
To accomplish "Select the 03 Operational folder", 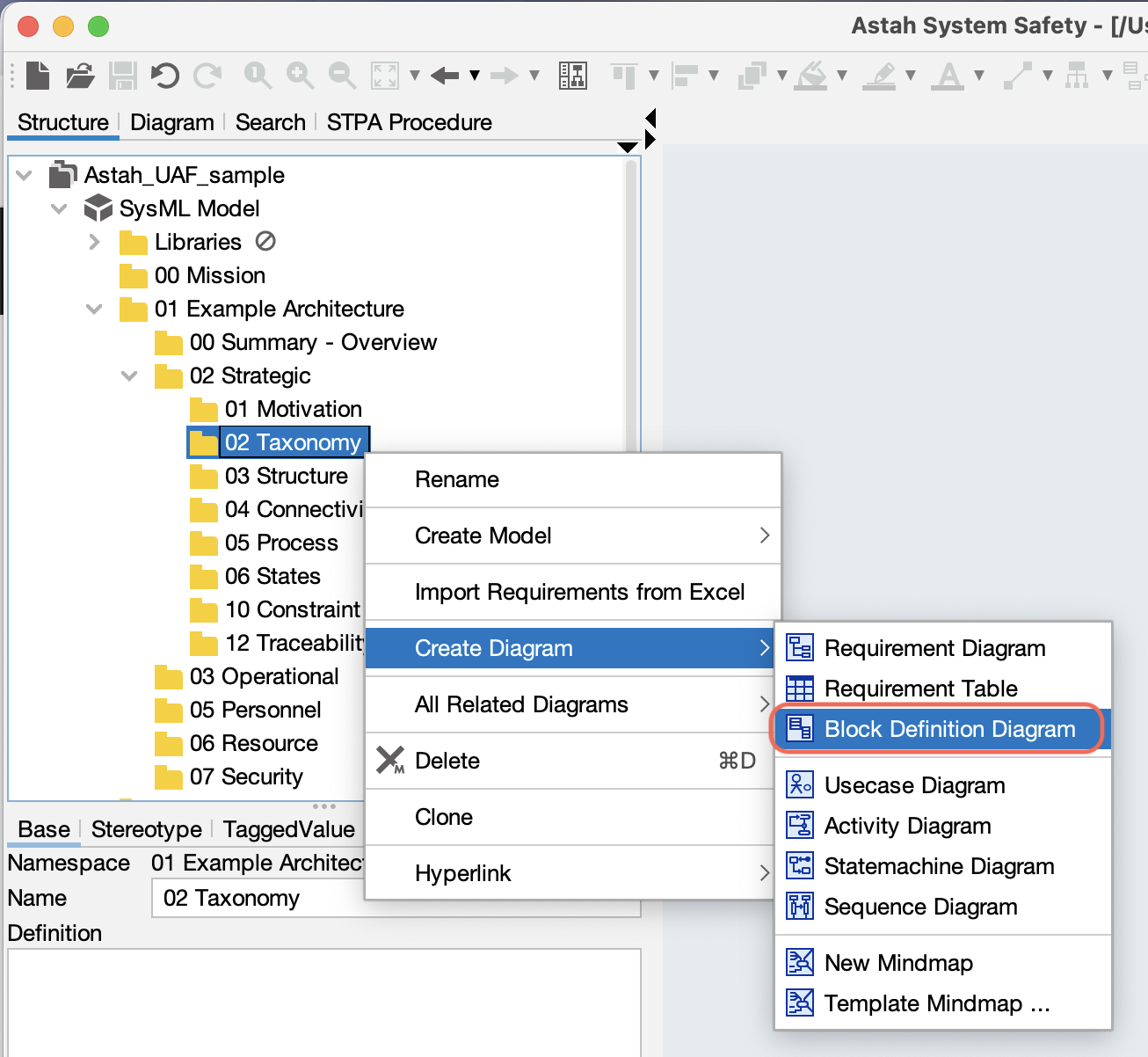I will click(264, 676).
